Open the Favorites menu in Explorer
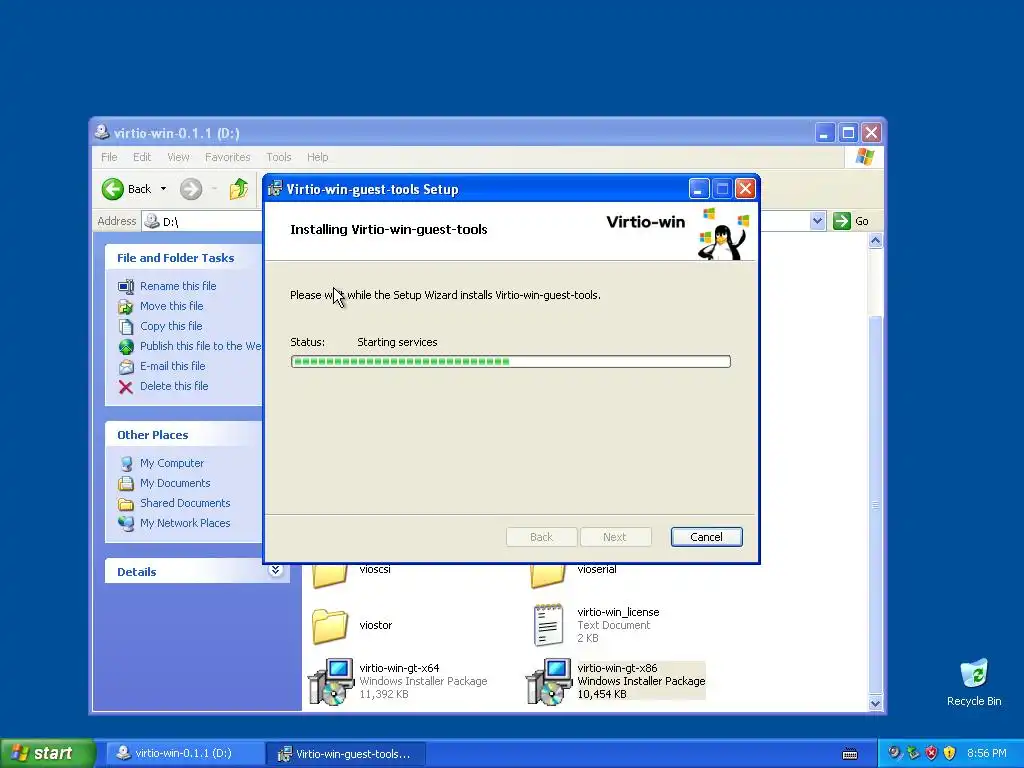Image resolution: width=1024 pixels, height=768 pixels. pyautogui.click(x=227, y=157)
